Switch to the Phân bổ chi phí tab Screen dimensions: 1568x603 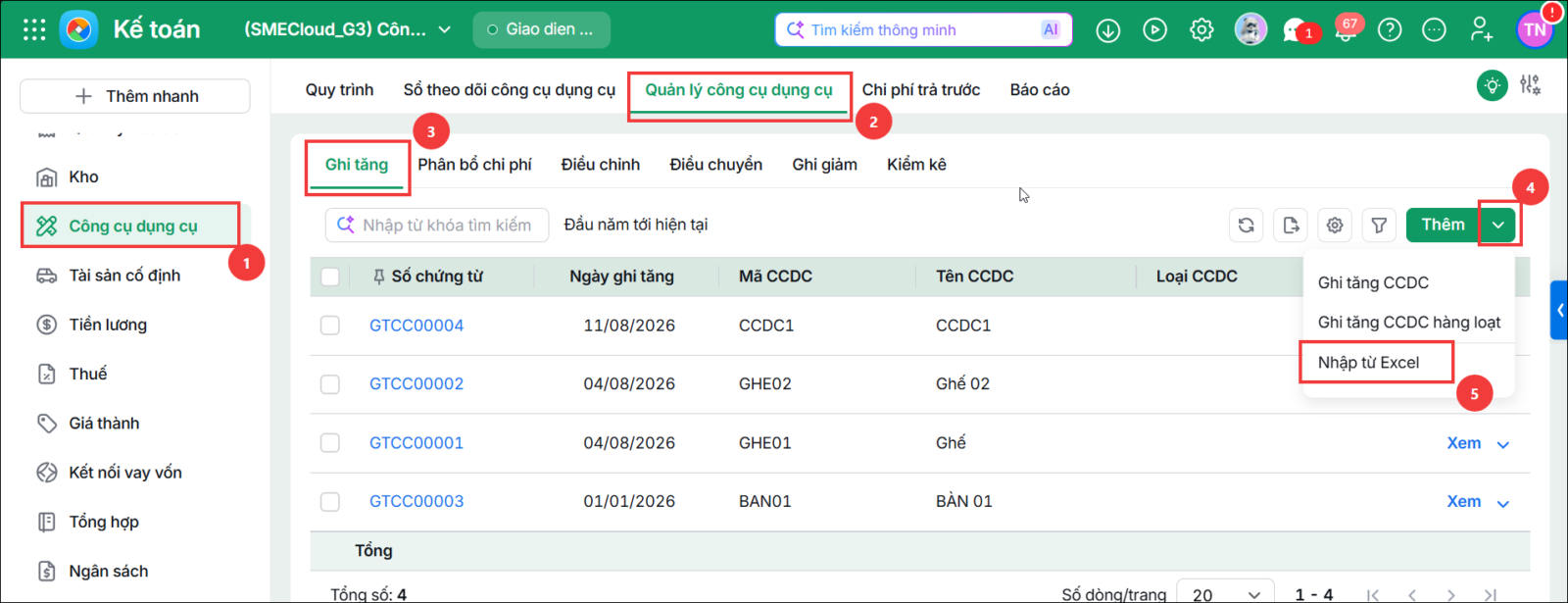pos(474,165)
